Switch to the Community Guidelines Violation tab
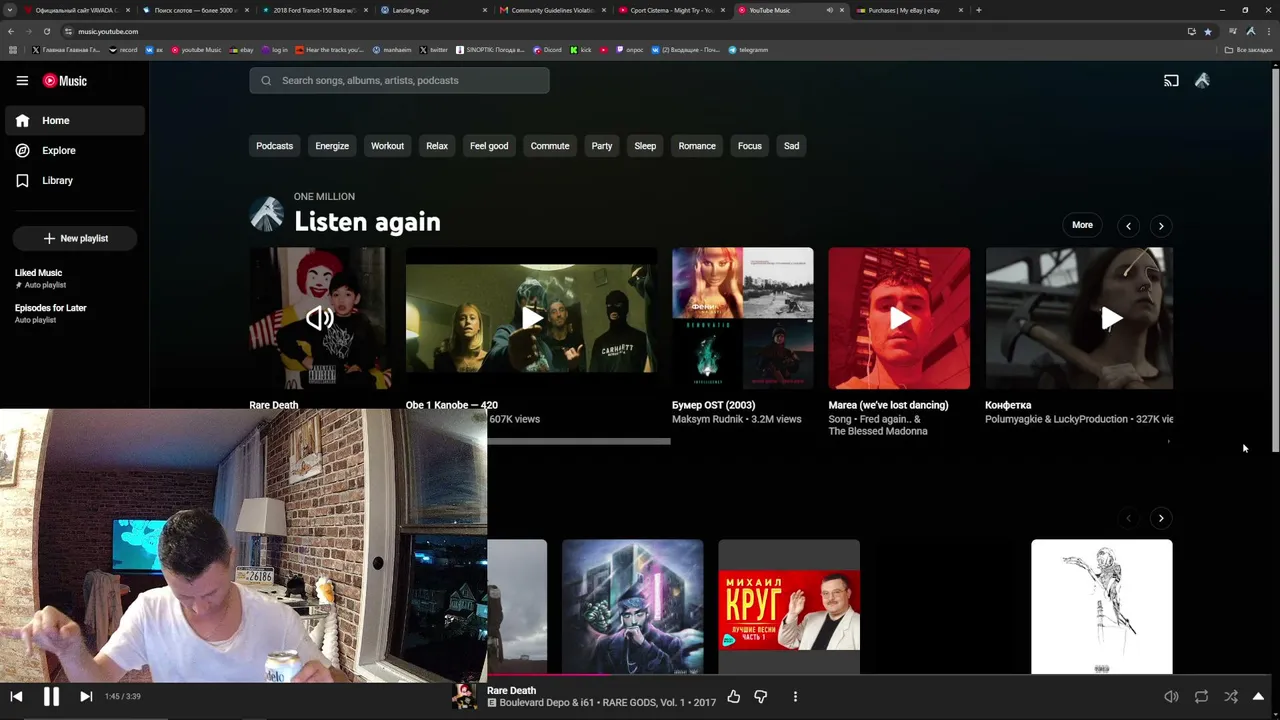Screen dimensions: 1280x720 click(553, 10)
